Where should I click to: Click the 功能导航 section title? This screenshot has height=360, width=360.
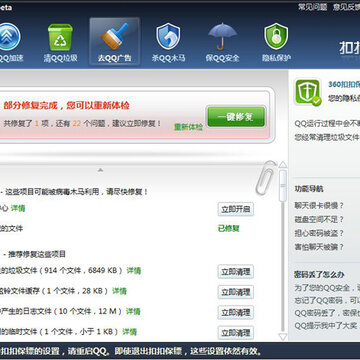pyautogui.click(x=309, y=189)
